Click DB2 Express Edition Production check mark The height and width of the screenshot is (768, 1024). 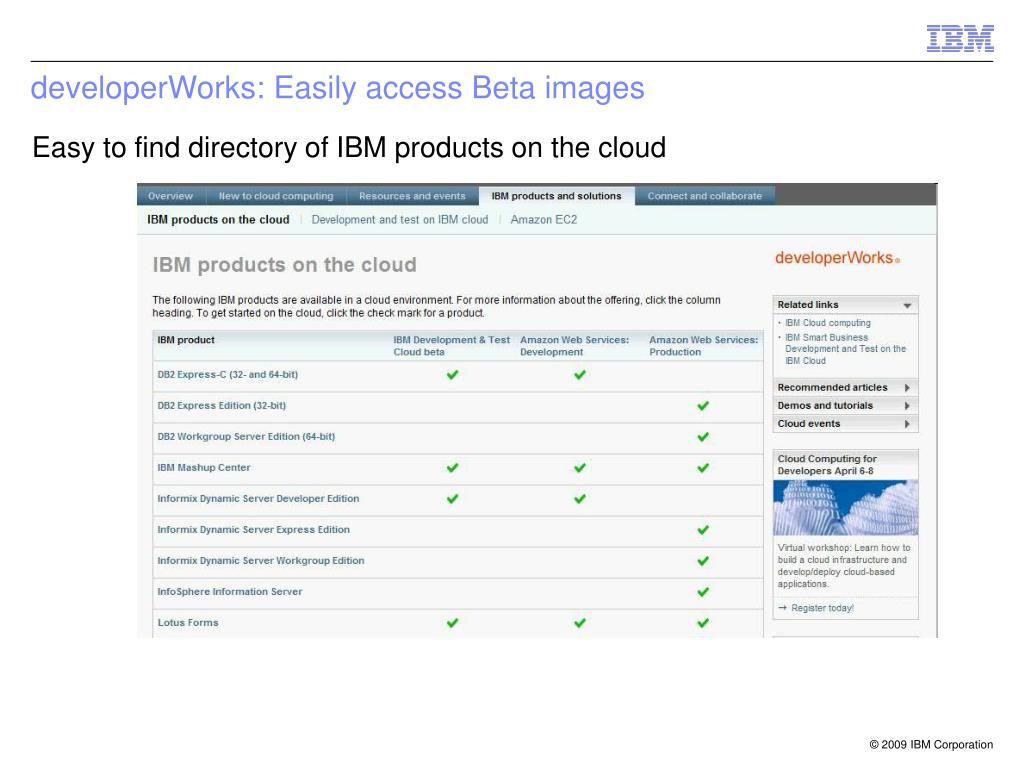click(703, 406)
